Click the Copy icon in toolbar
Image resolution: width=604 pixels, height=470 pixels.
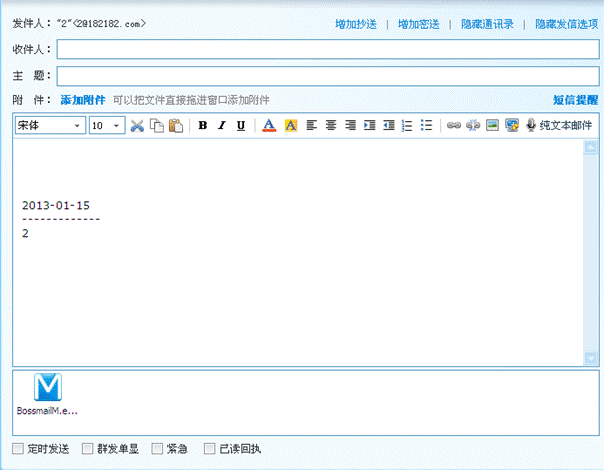[x=157, y=126]
